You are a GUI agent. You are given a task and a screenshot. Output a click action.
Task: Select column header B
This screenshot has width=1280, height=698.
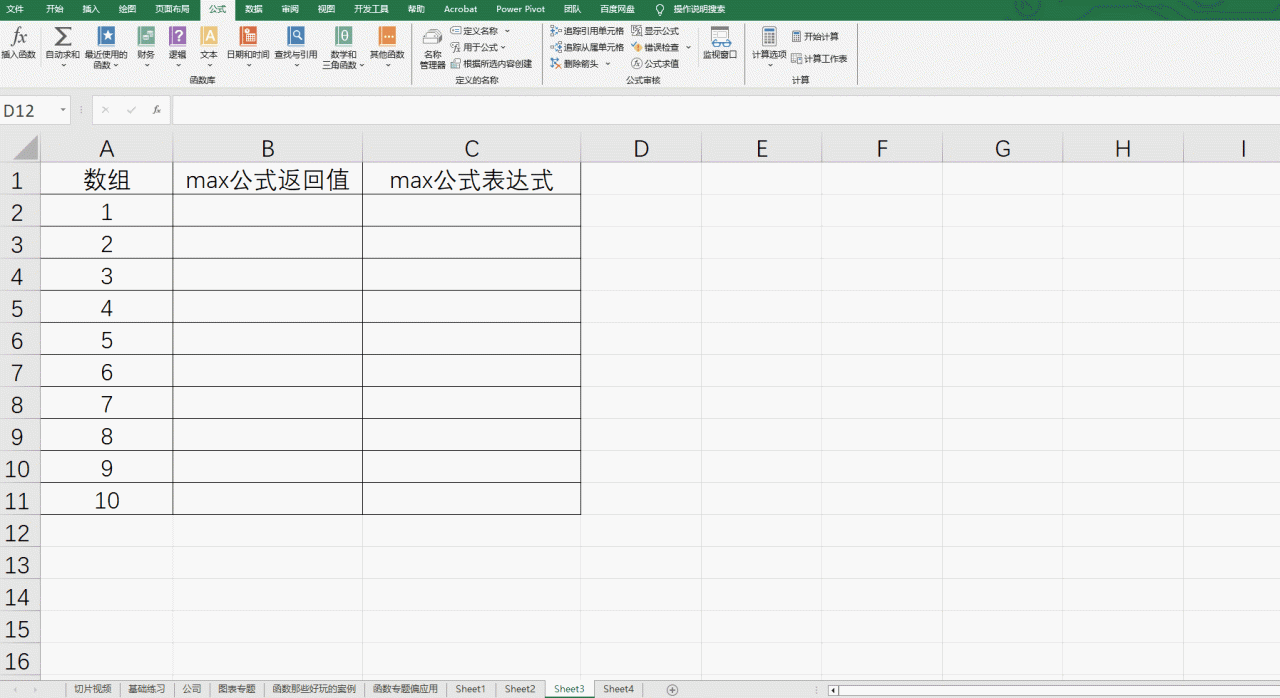(268, 149)
